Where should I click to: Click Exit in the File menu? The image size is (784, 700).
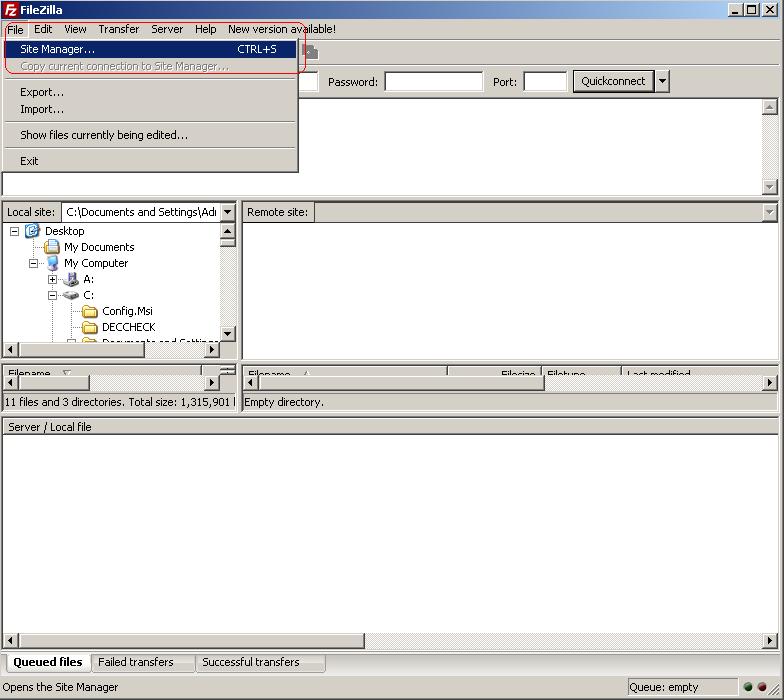point(150,161)
